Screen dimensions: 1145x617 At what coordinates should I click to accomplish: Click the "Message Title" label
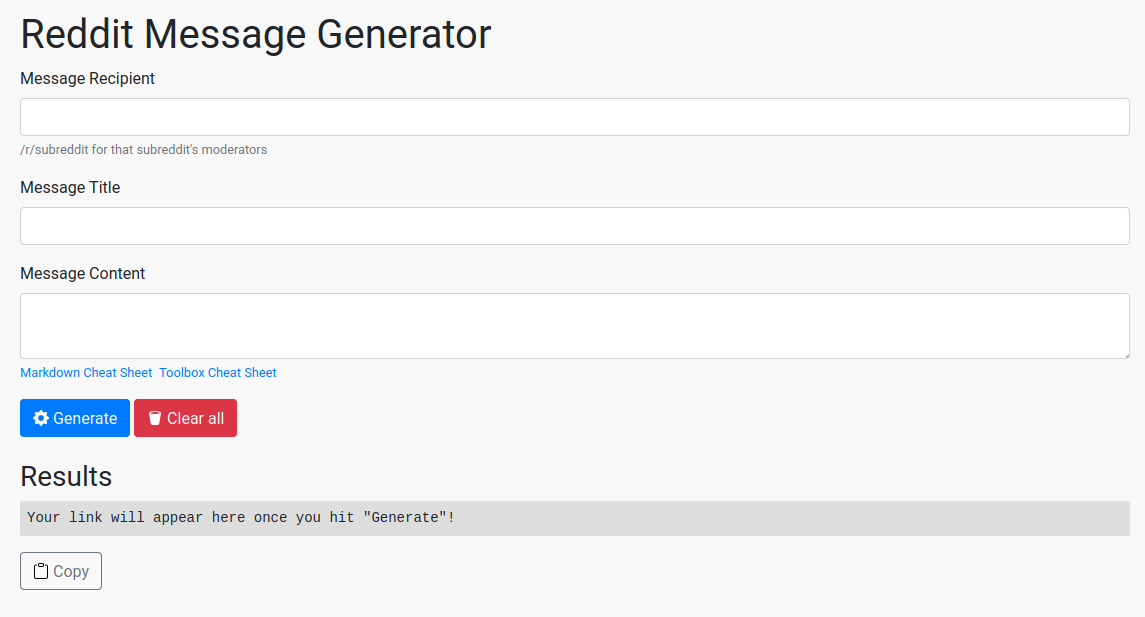(x=70, y=187)
